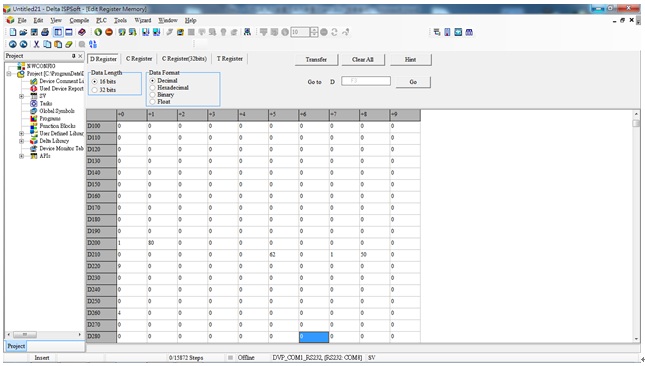Click the Transfer button
Screen dimensions: 645x366
point(316,60)
